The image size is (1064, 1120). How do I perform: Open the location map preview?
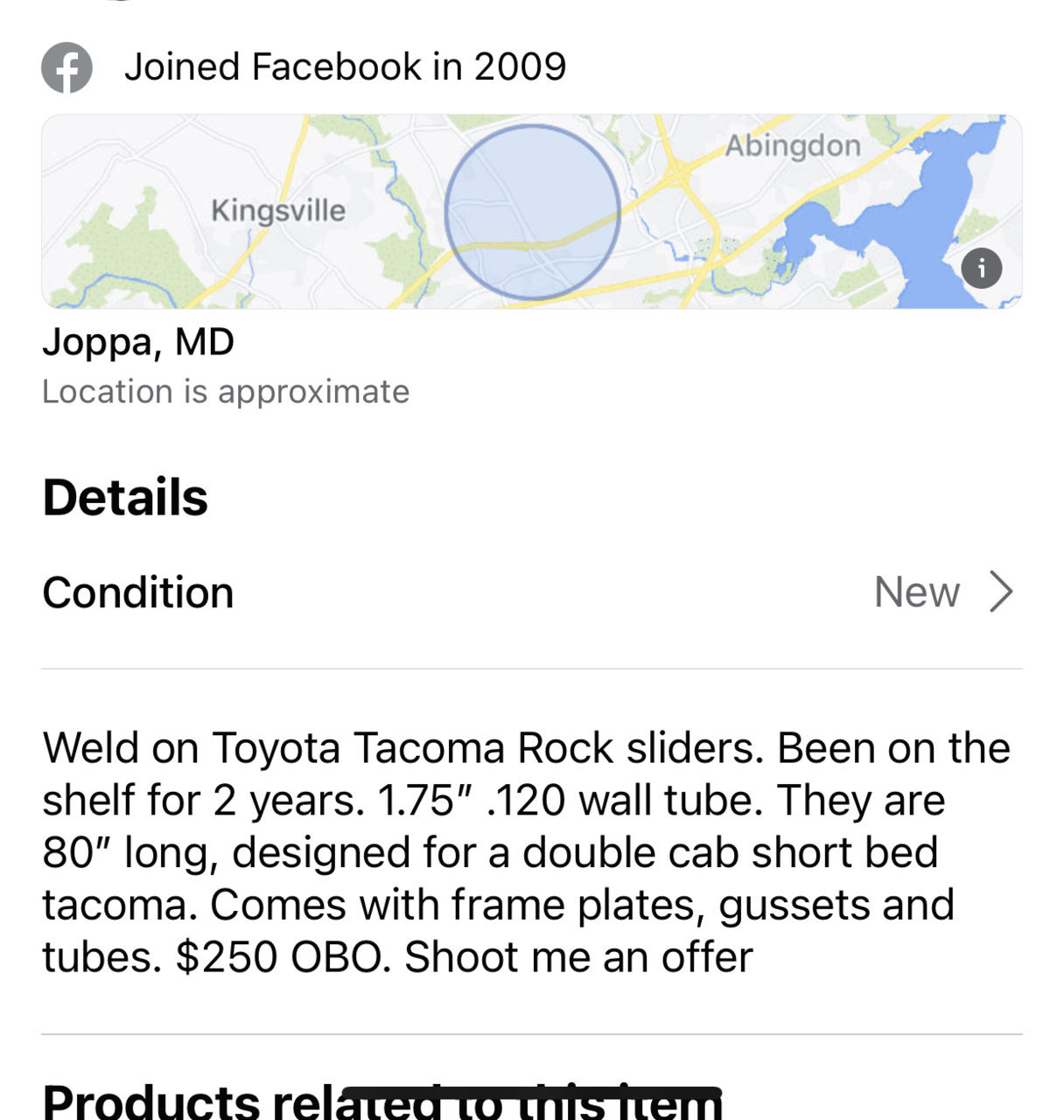(532, 211)
